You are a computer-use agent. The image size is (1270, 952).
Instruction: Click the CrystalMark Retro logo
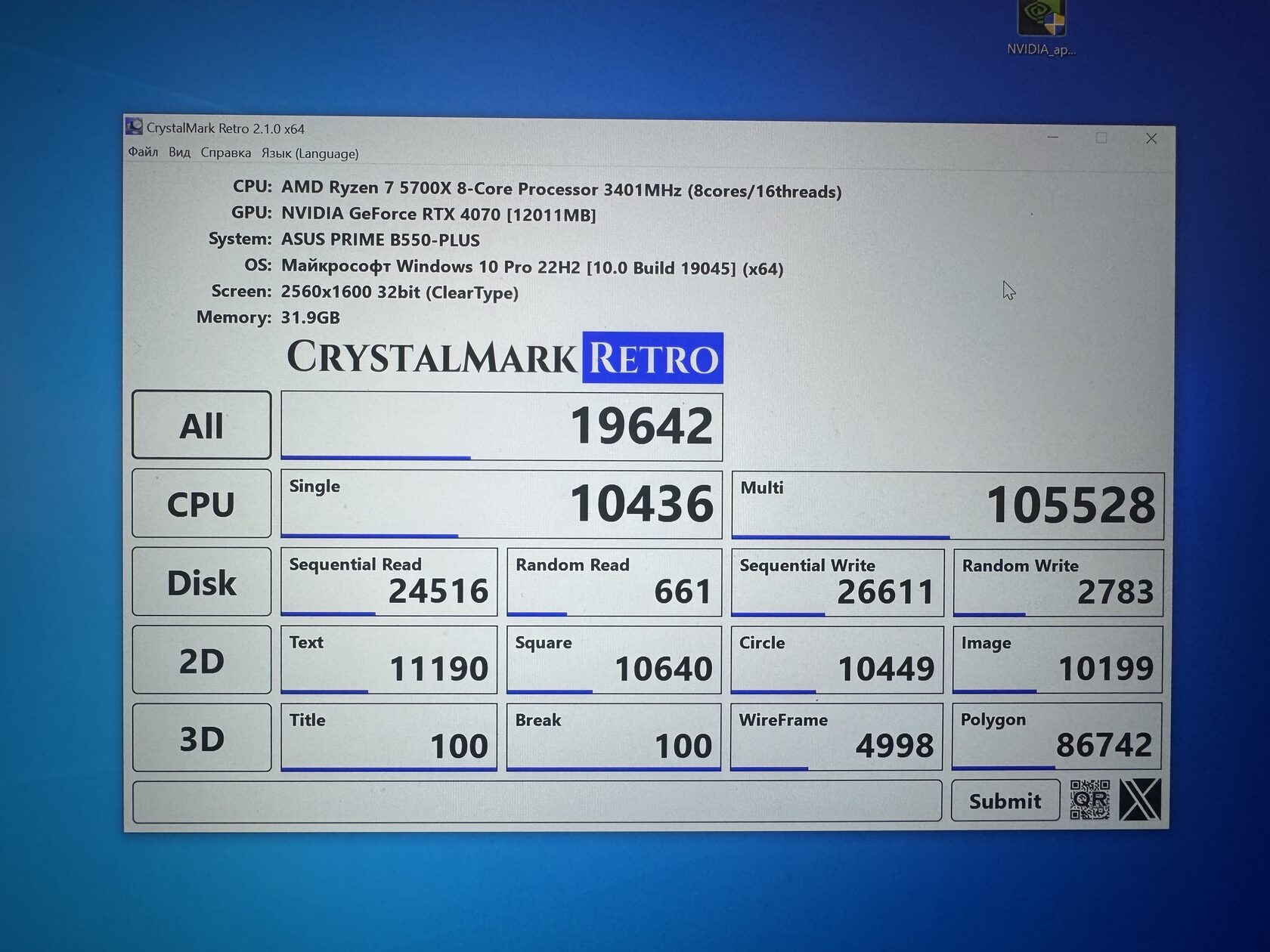[505, 357]
